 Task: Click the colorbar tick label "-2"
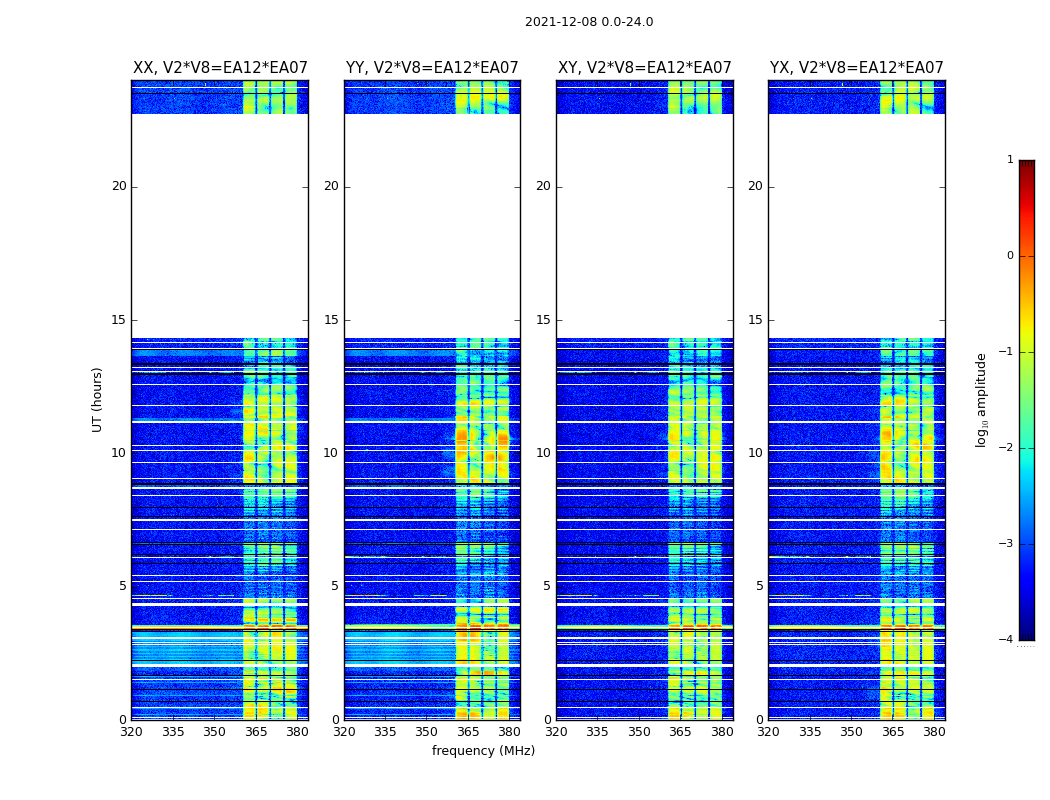click(x=1008, y=448)
